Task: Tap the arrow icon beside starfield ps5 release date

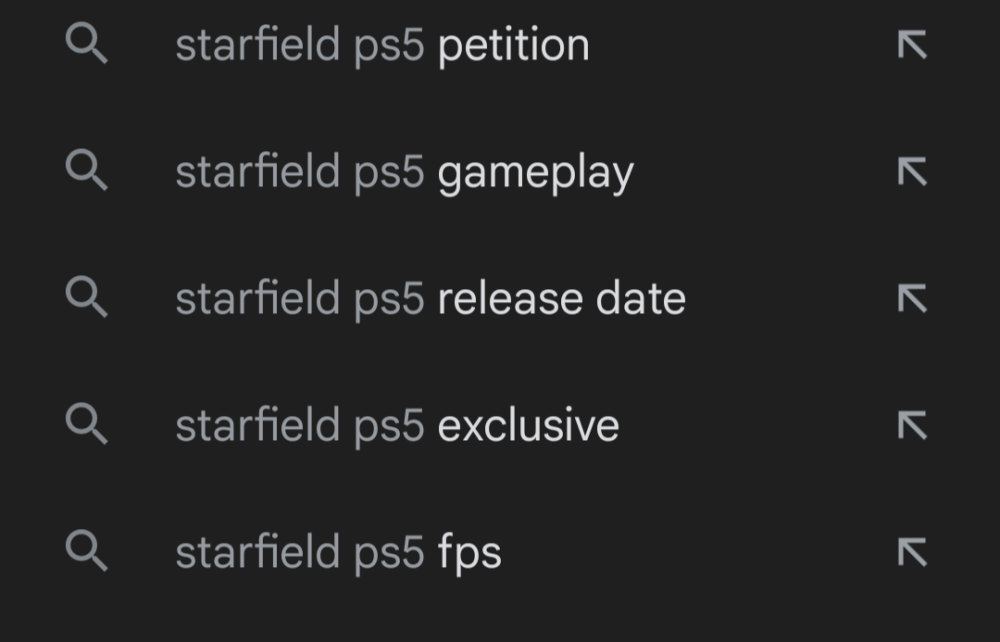Action: point(912,296)
